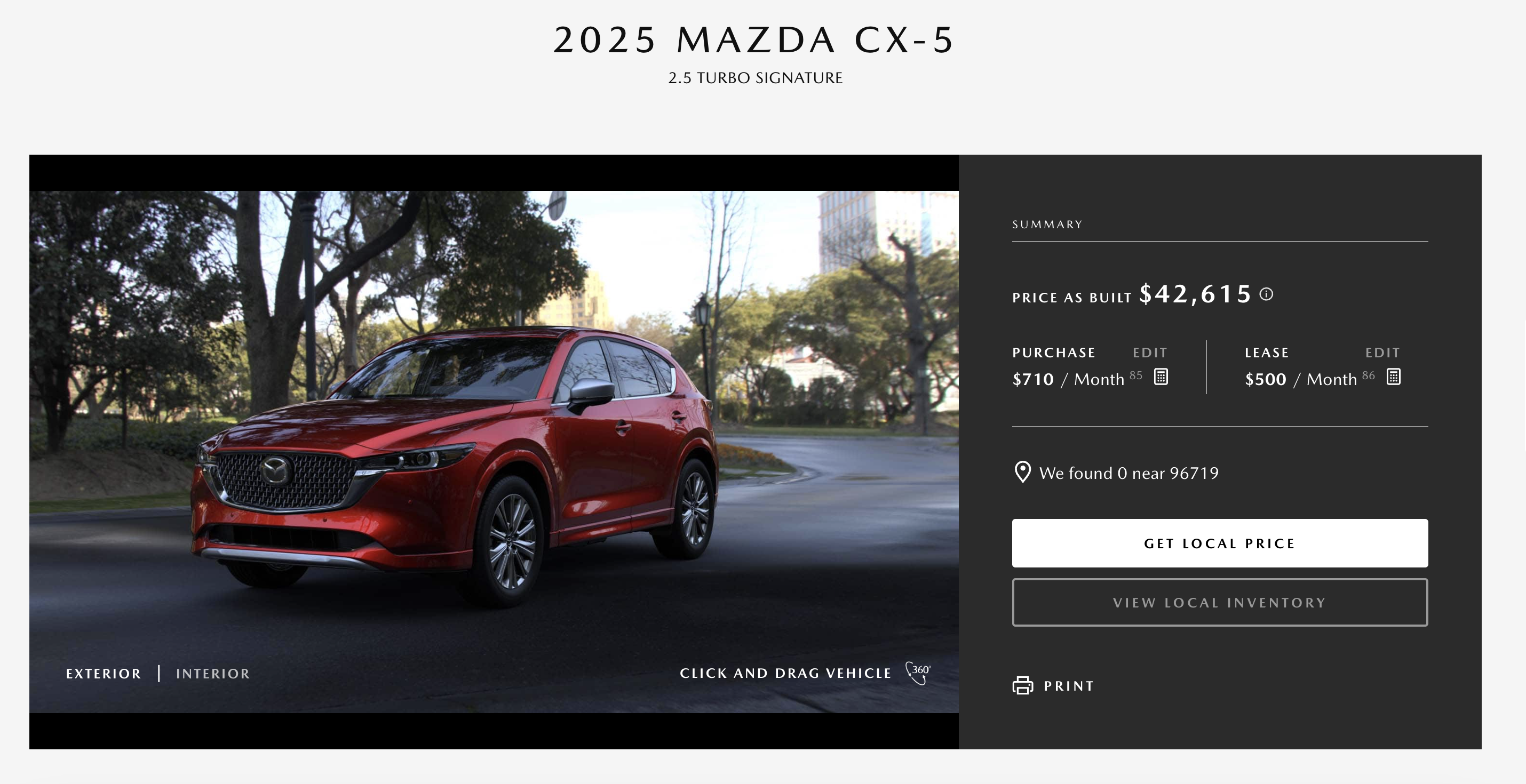Edit the Lease payment terms
This screenshot has width=1526, height=784.
(1382, 353)
